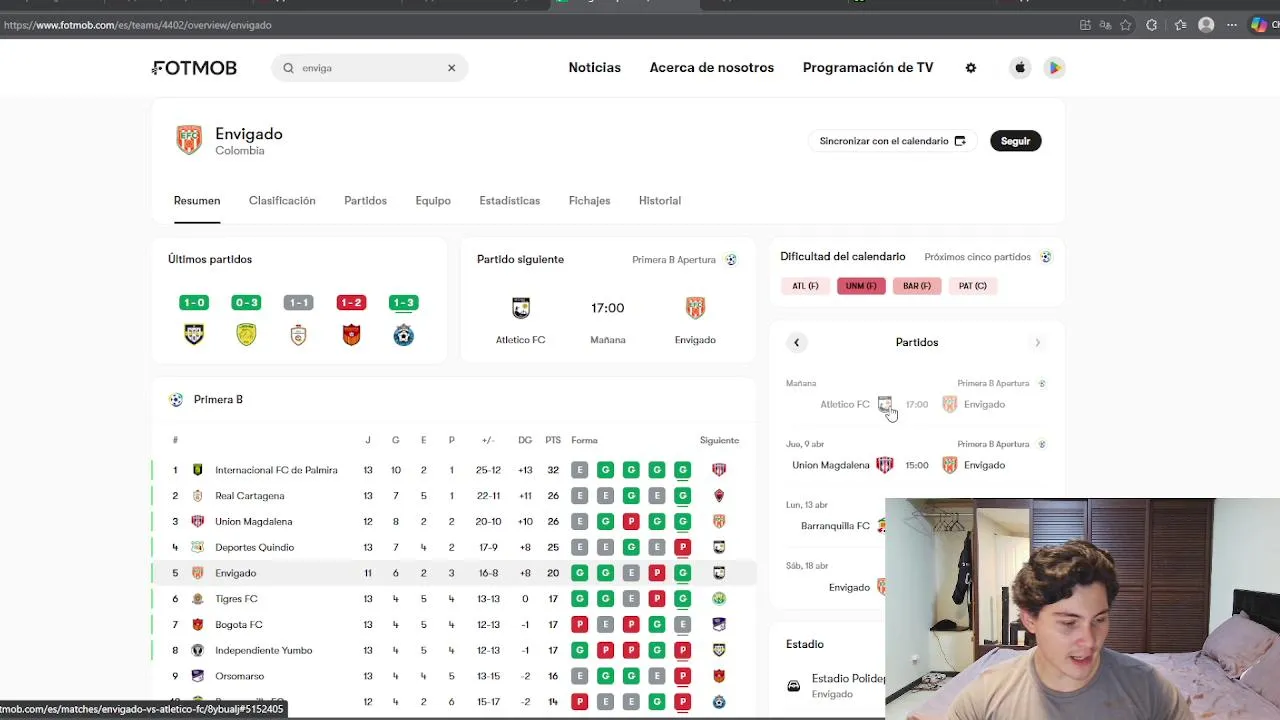
Task: Switch to the Fichajes tab
Action: click(589, 201)
